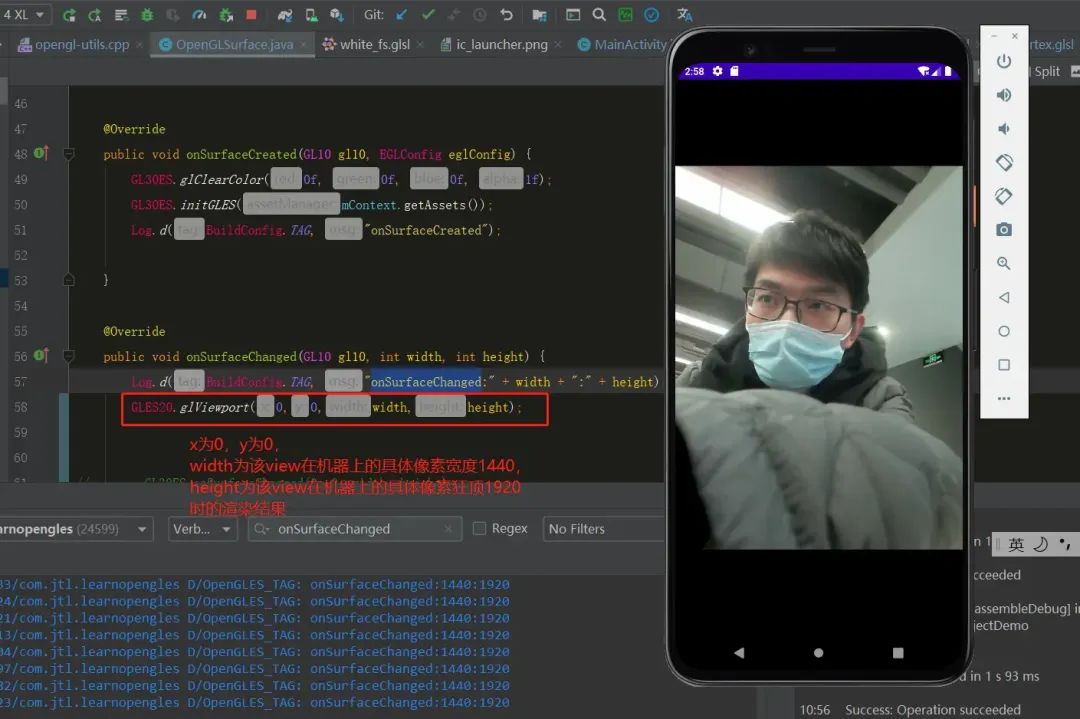Viewport: 1080px width, 719px height.
Task: Take a screenshot with the emulator camera icon
Action: (x=1004, y=229)
